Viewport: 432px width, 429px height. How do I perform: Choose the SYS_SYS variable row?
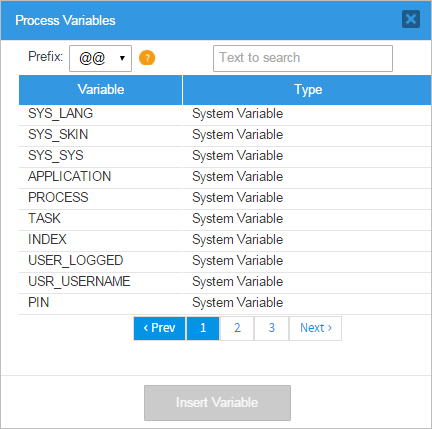click(x=225, y=156)
